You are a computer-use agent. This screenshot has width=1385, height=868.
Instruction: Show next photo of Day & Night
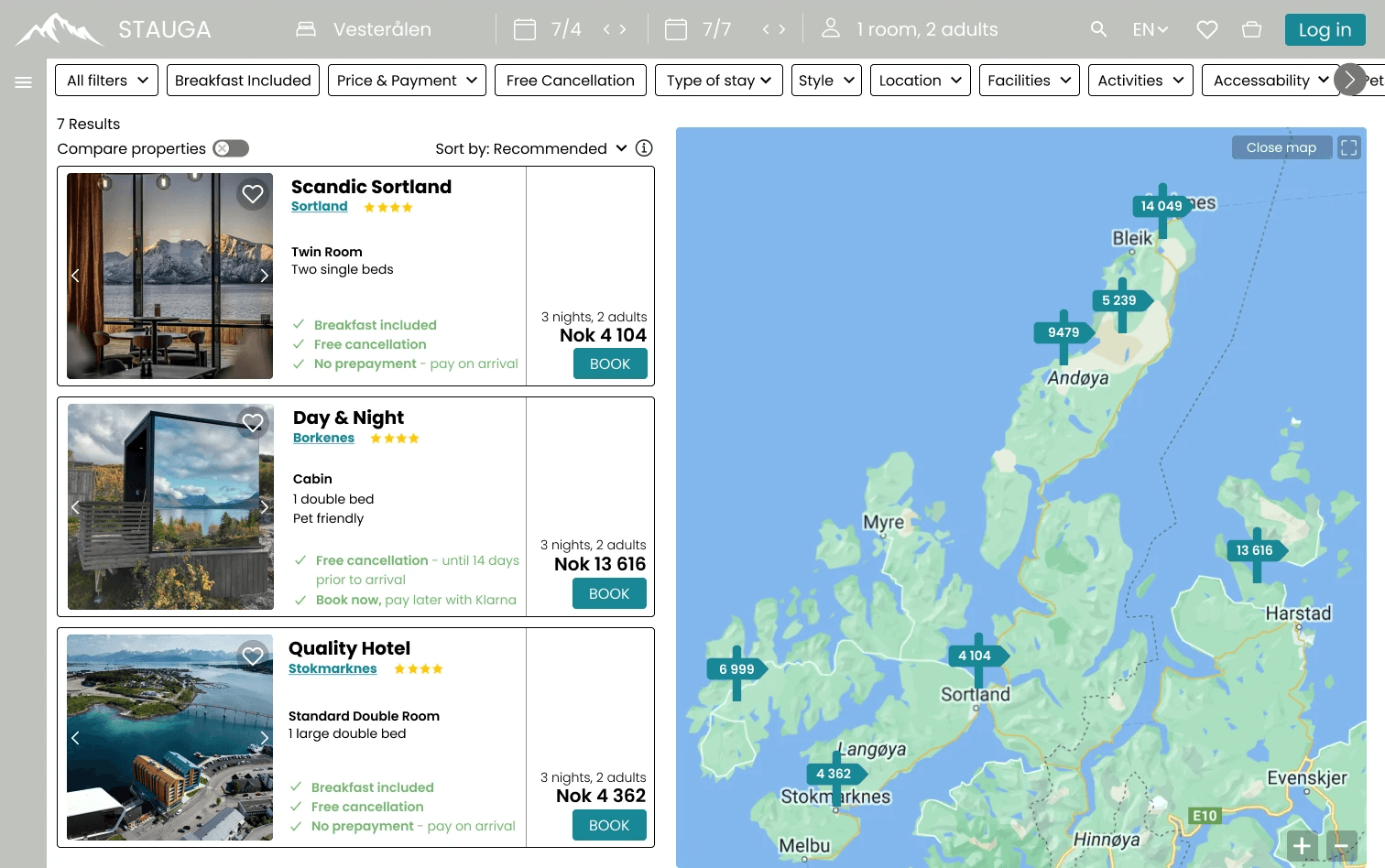(x=264, y=506)
